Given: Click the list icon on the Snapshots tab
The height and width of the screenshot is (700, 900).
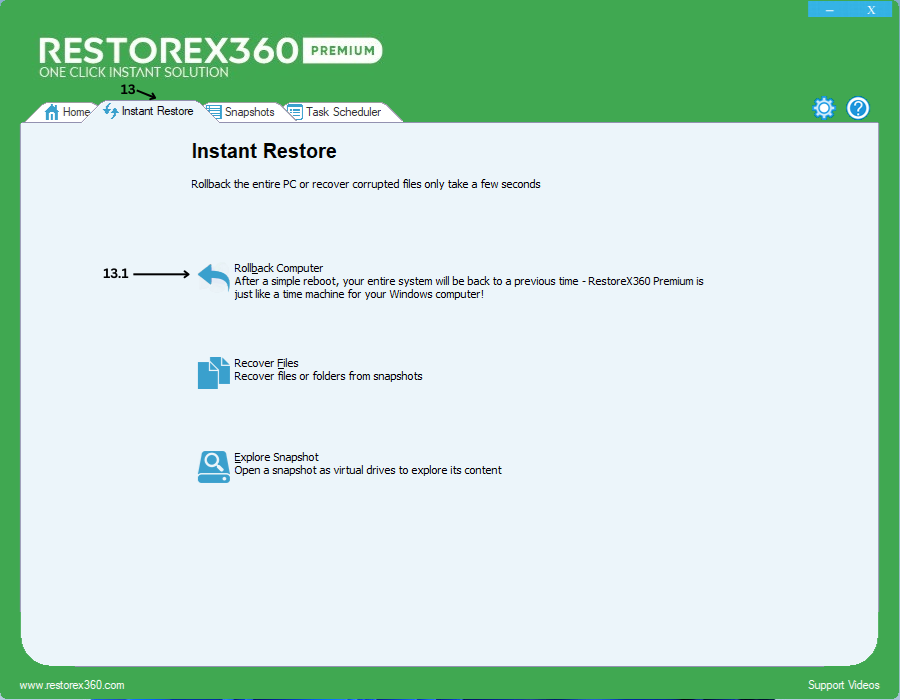Looking at the screenshot, I should tap(214, 112).
